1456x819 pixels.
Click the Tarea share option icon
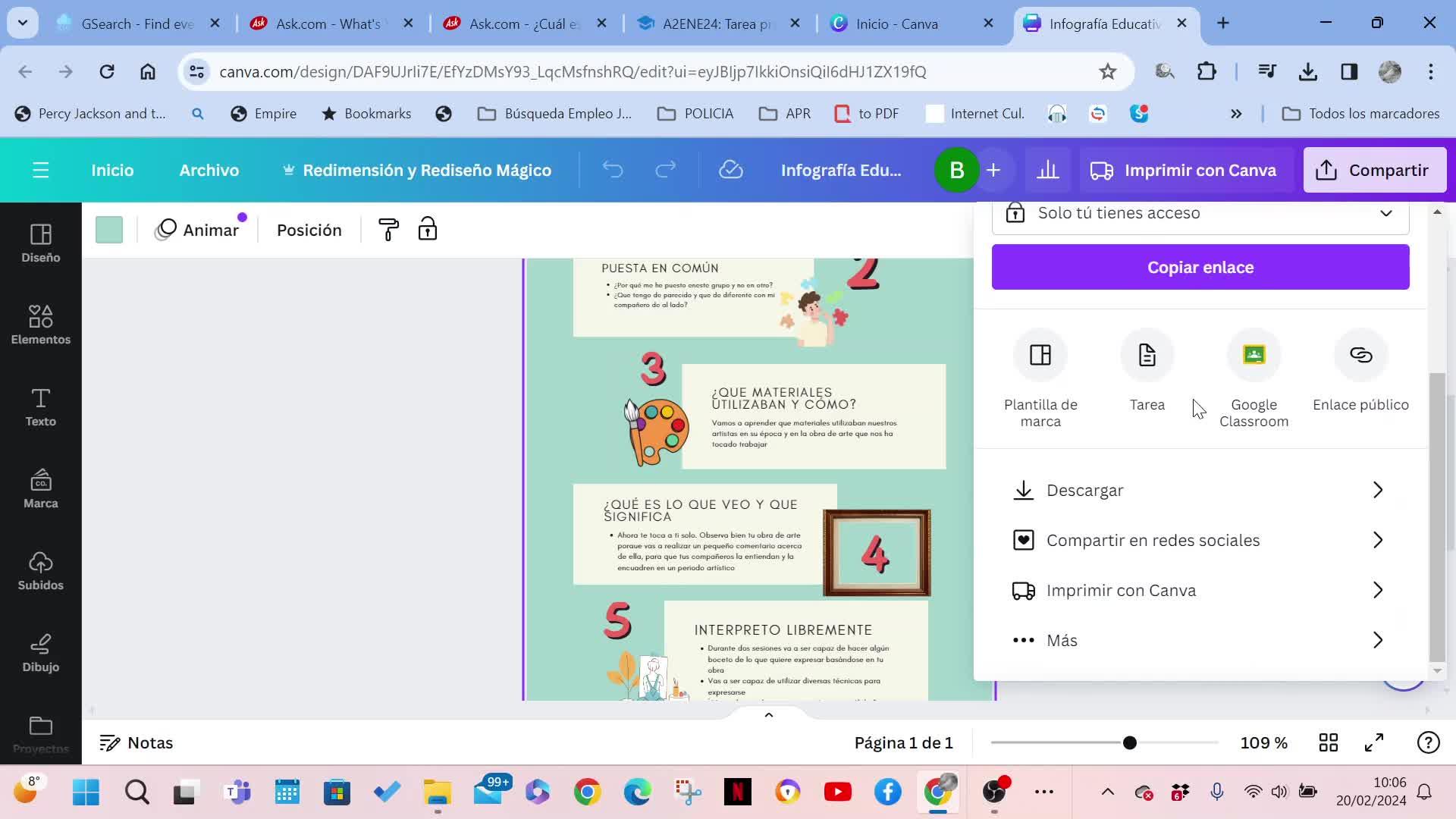point(1147,355)
